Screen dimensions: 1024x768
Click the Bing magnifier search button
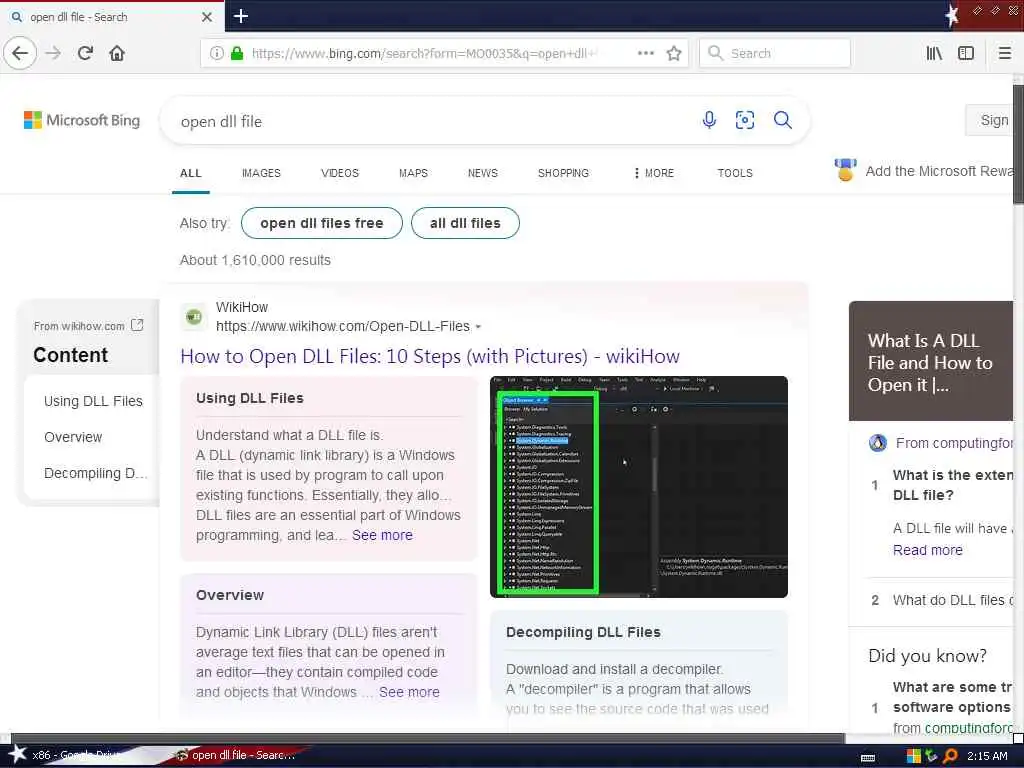pos(782,120)
